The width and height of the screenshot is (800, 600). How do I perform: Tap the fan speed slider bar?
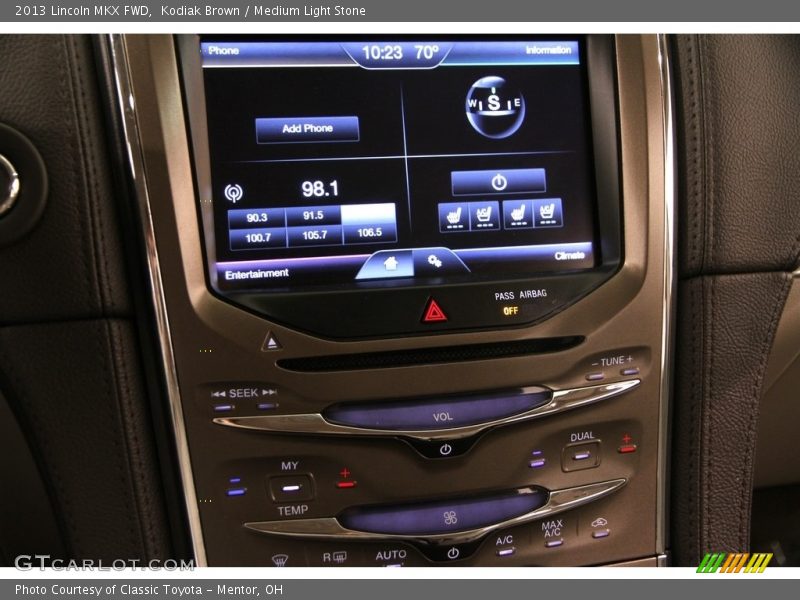click(446, 512)
